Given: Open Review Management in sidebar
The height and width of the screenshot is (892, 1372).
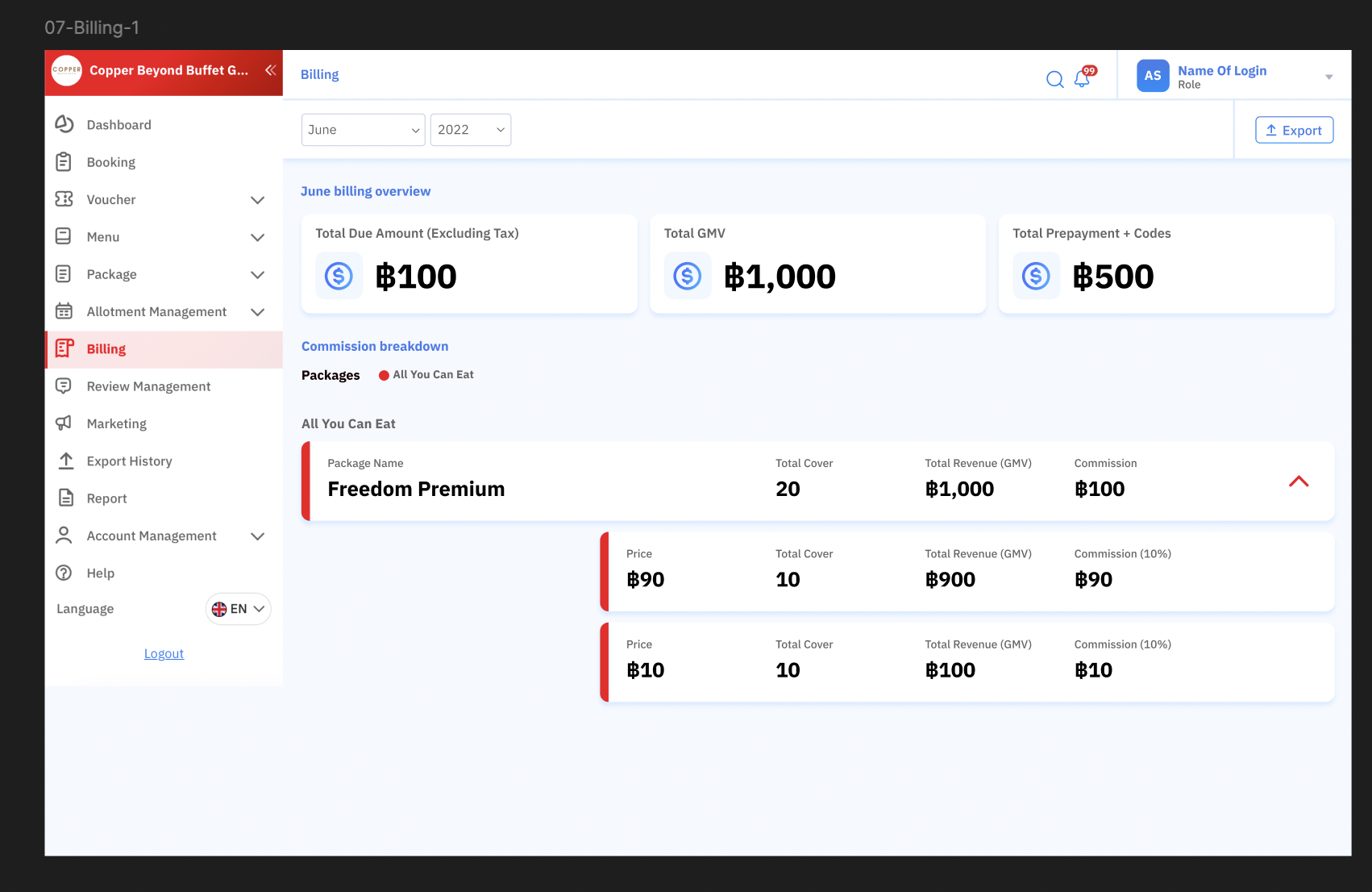Looking at the screenshot, I should (x=148, y=386).
